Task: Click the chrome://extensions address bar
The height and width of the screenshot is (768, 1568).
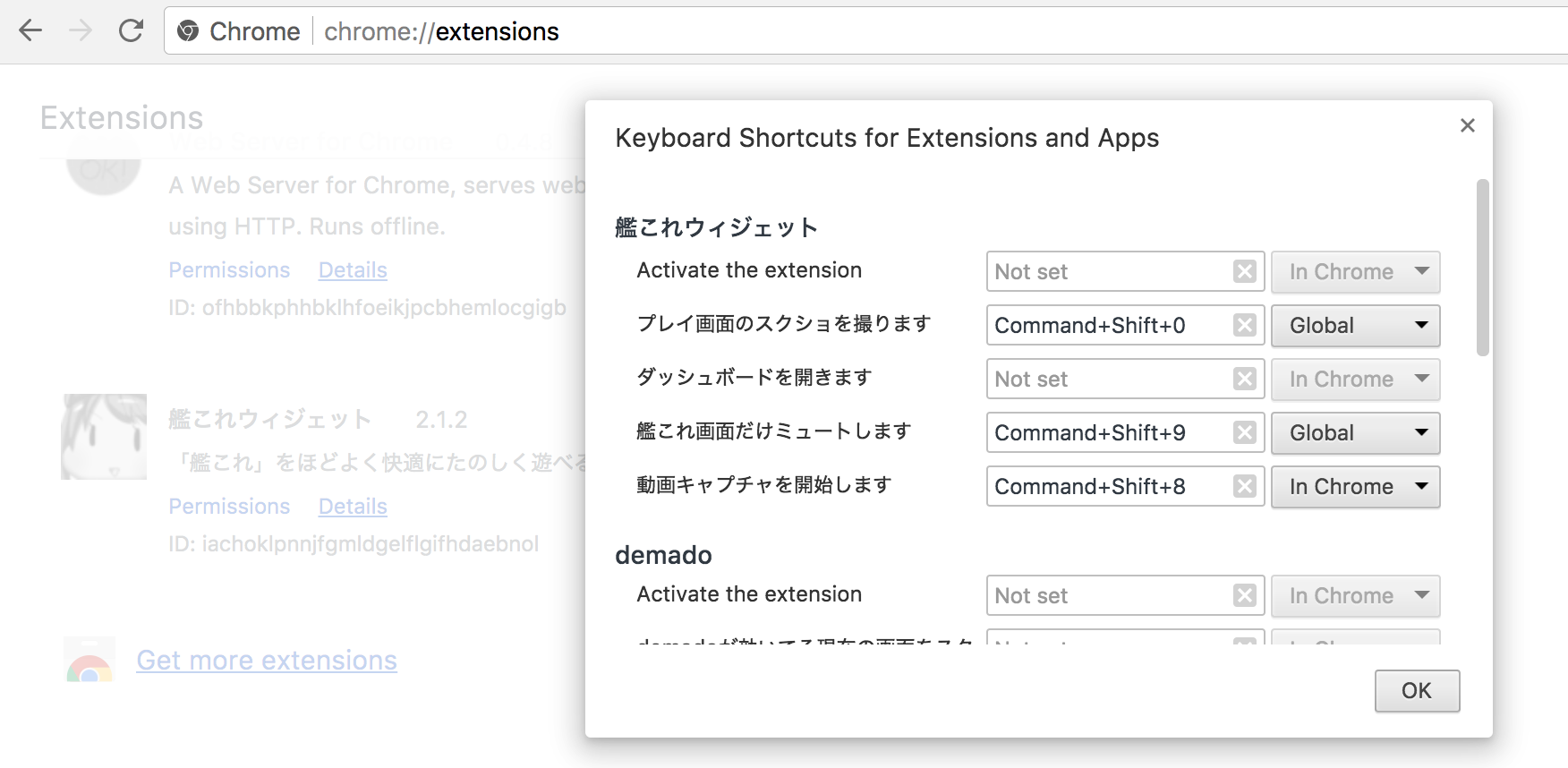Action: [865, 31]
